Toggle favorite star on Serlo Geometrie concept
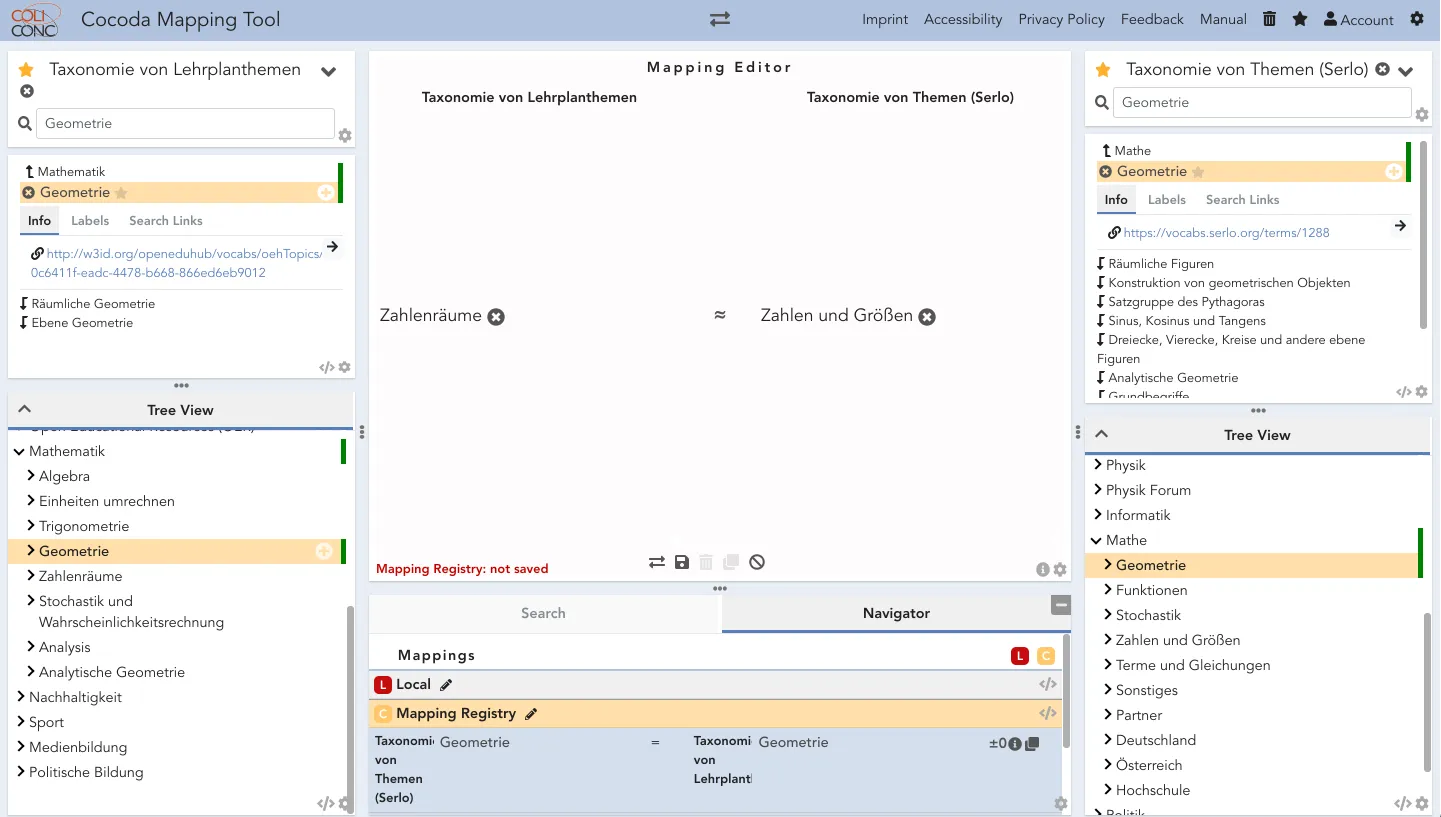Screen dimensions: 1441x817 coord(1198,172)
